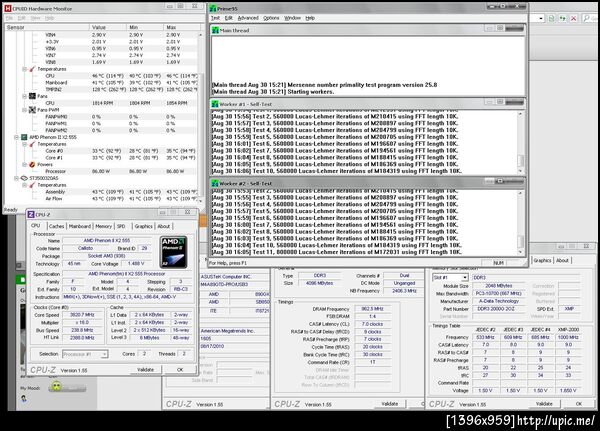
Task: Switch to the About tab in the front CPU-Z
Action: 164,226
